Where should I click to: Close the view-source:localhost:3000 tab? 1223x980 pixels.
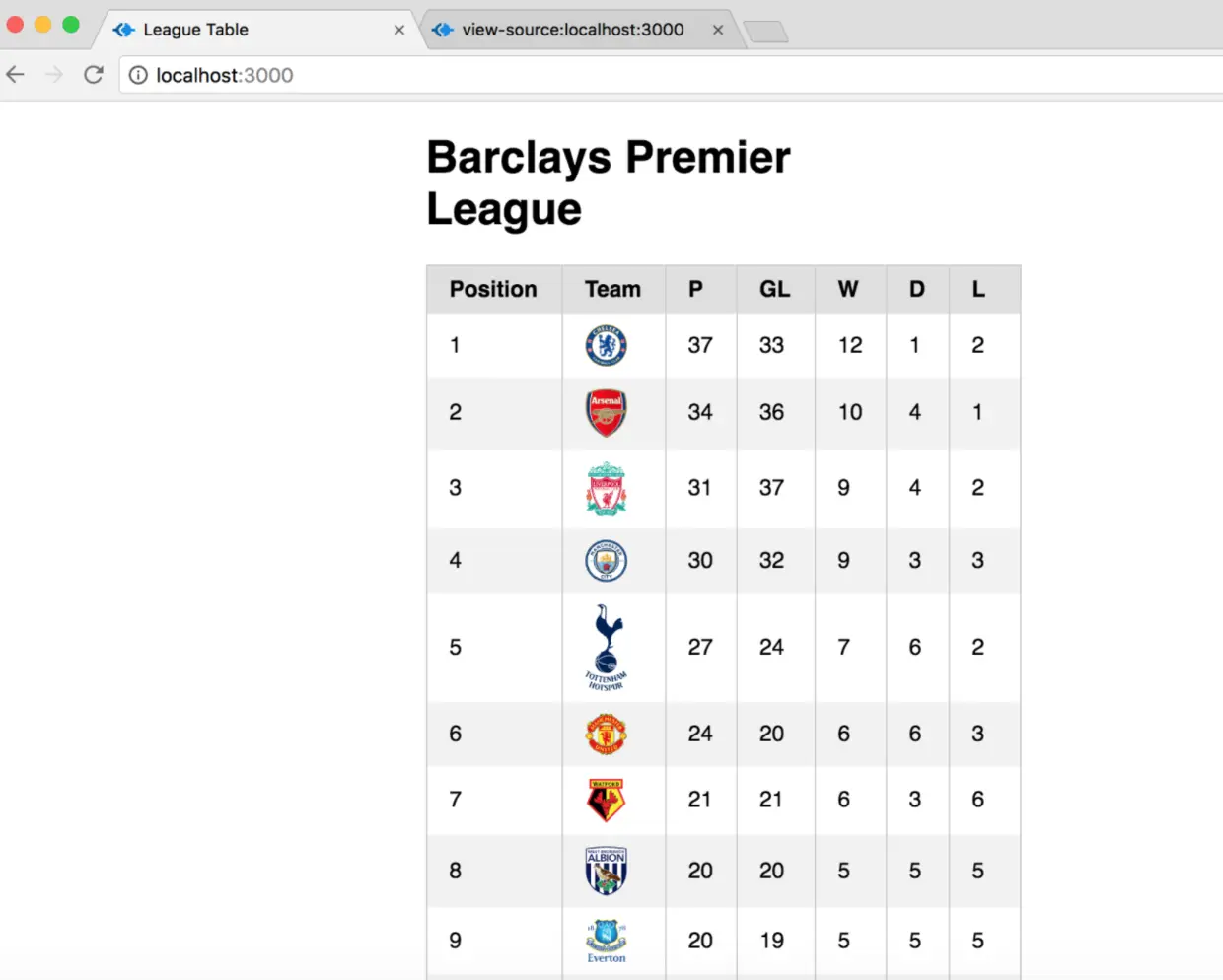pyautogui.click(x=718, y=30)
